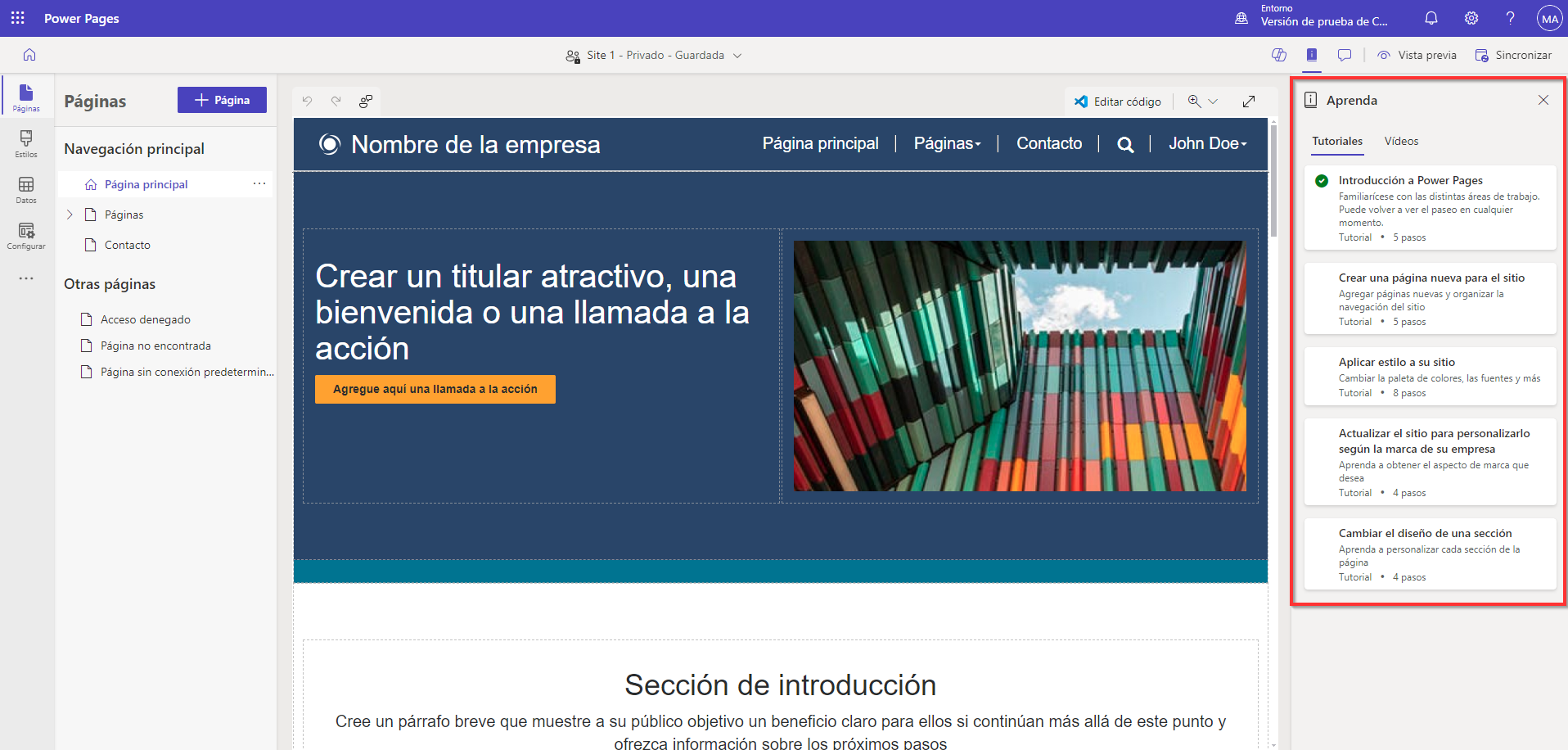The width and height of the screenshot is (1568, 750).
Task: Click the redo arrow in canvas toolbar
Action: [x=336, y=101]
